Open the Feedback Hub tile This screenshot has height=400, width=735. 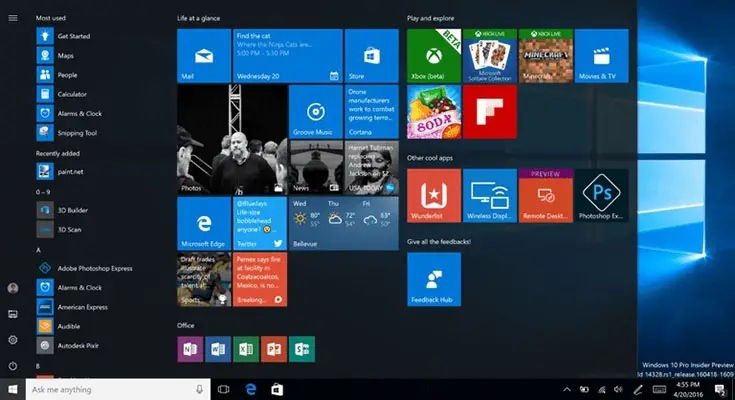coord(434,279)
